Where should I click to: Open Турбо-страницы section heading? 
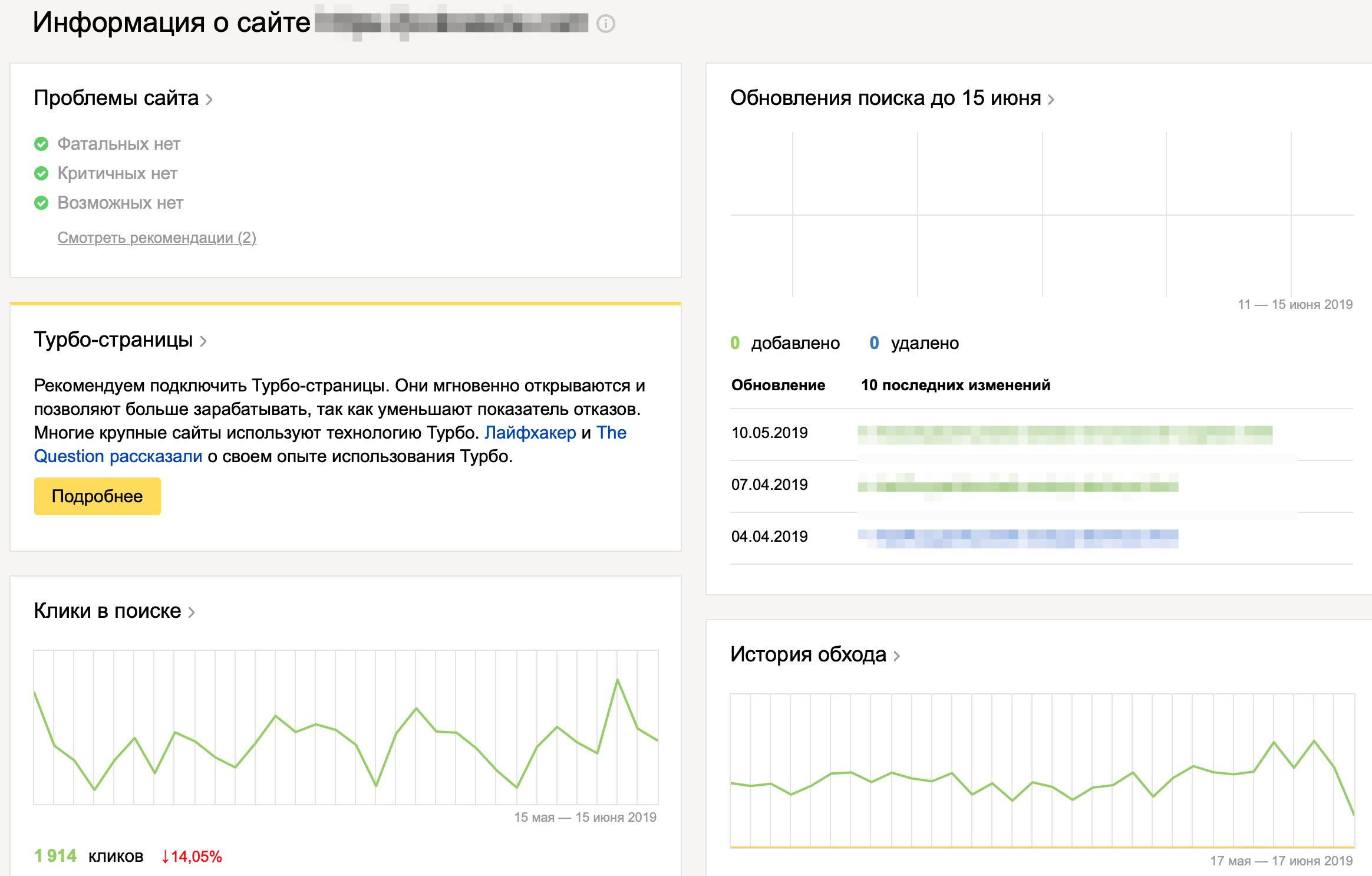pyautogui.click(x=113, y=340)
